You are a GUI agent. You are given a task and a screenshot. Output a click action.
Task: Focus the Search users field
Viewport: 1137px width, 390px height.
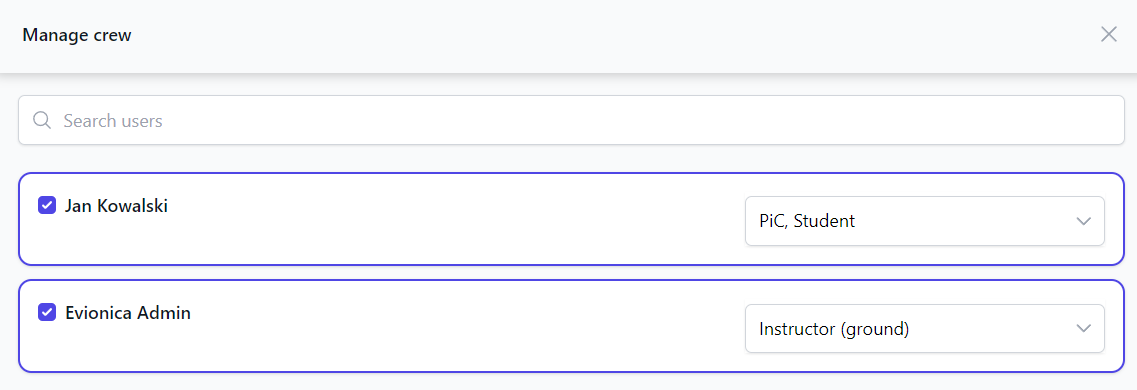(x=571, y=120)
